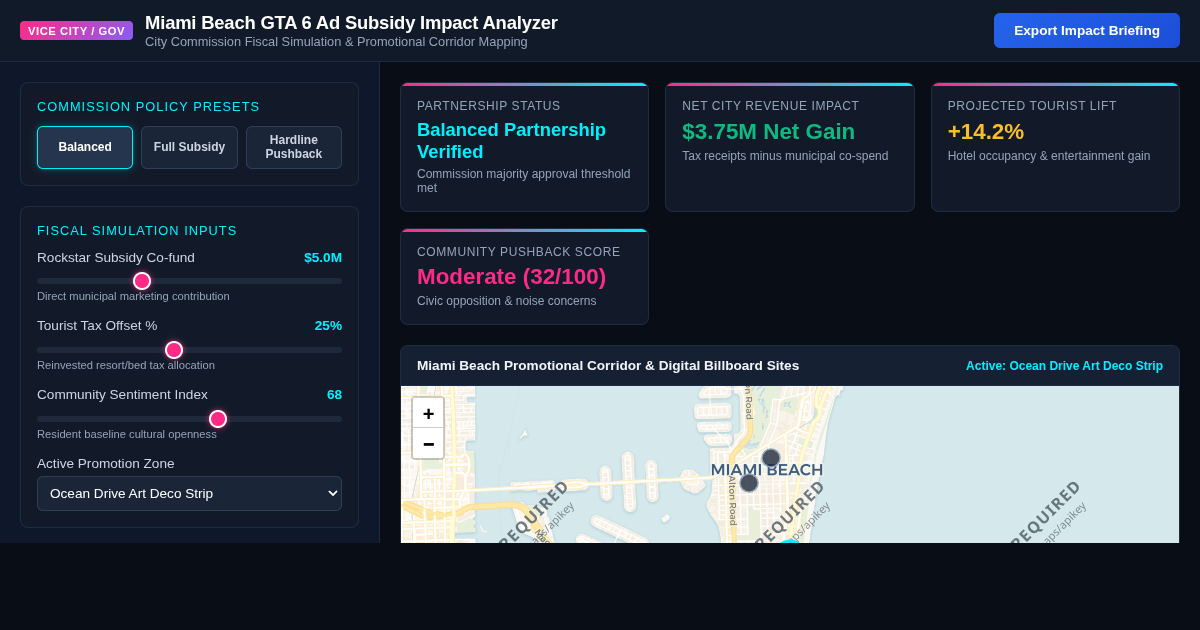Click 'Tax receipts minus municipal co-spend' text
The width and height of the screenshot is (1200, 630).
(x=785, y=156)
